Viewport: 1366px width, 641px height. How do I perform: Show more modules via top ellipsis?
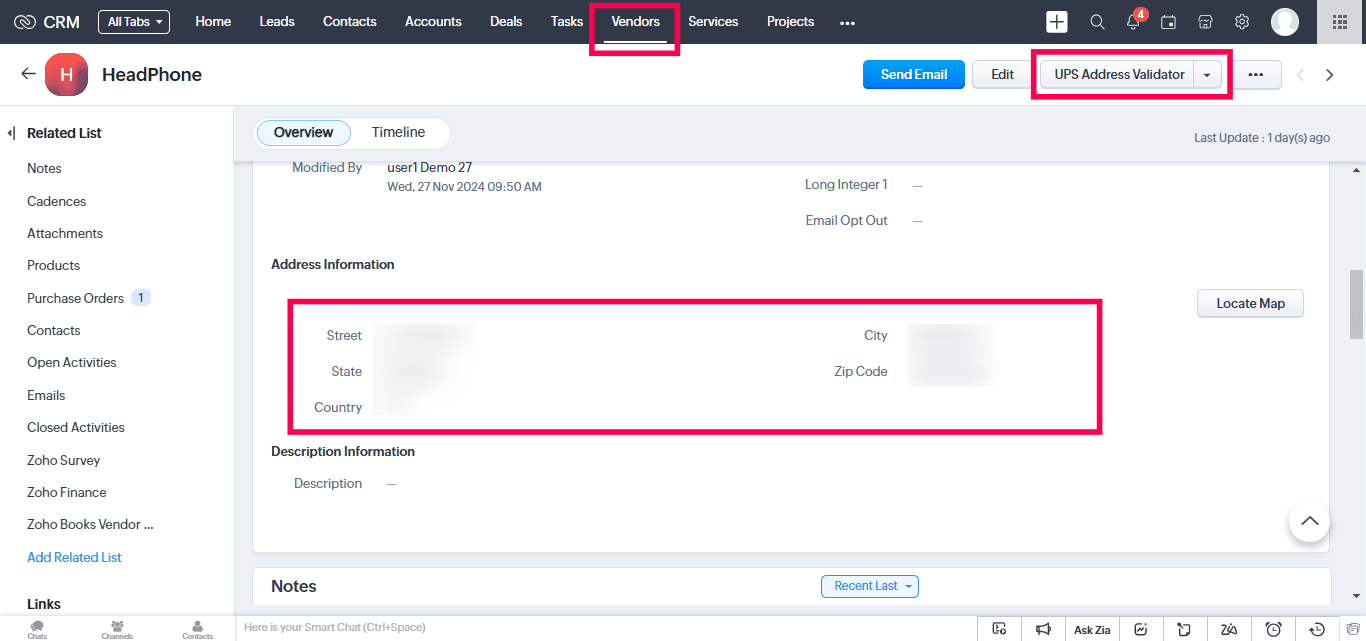[847, 22]
